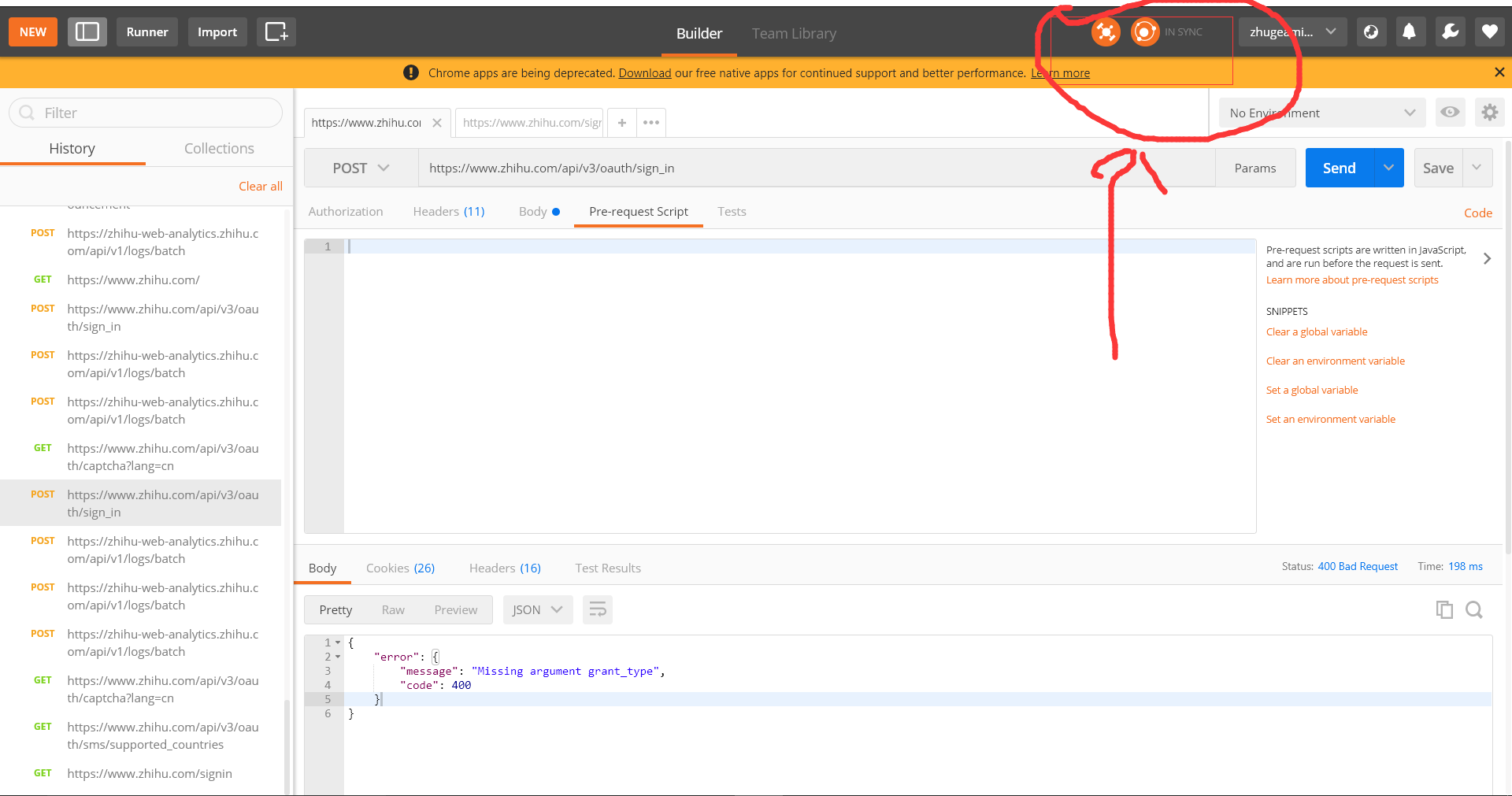This screenshot has width=1512, height=796.
Task: Open history GET https://www.zhihu.com/signin
Action: point(141,773)
